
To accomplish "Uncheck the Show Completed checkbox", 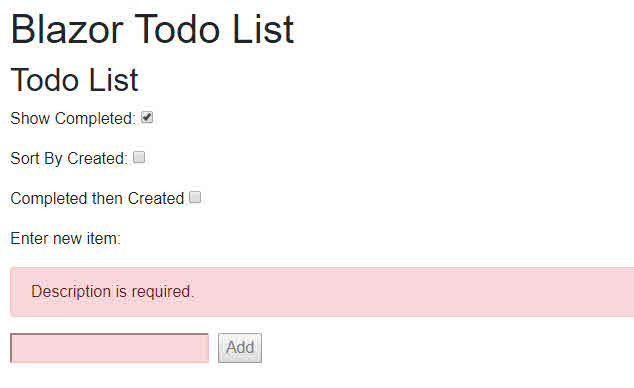I will [147, 117].
